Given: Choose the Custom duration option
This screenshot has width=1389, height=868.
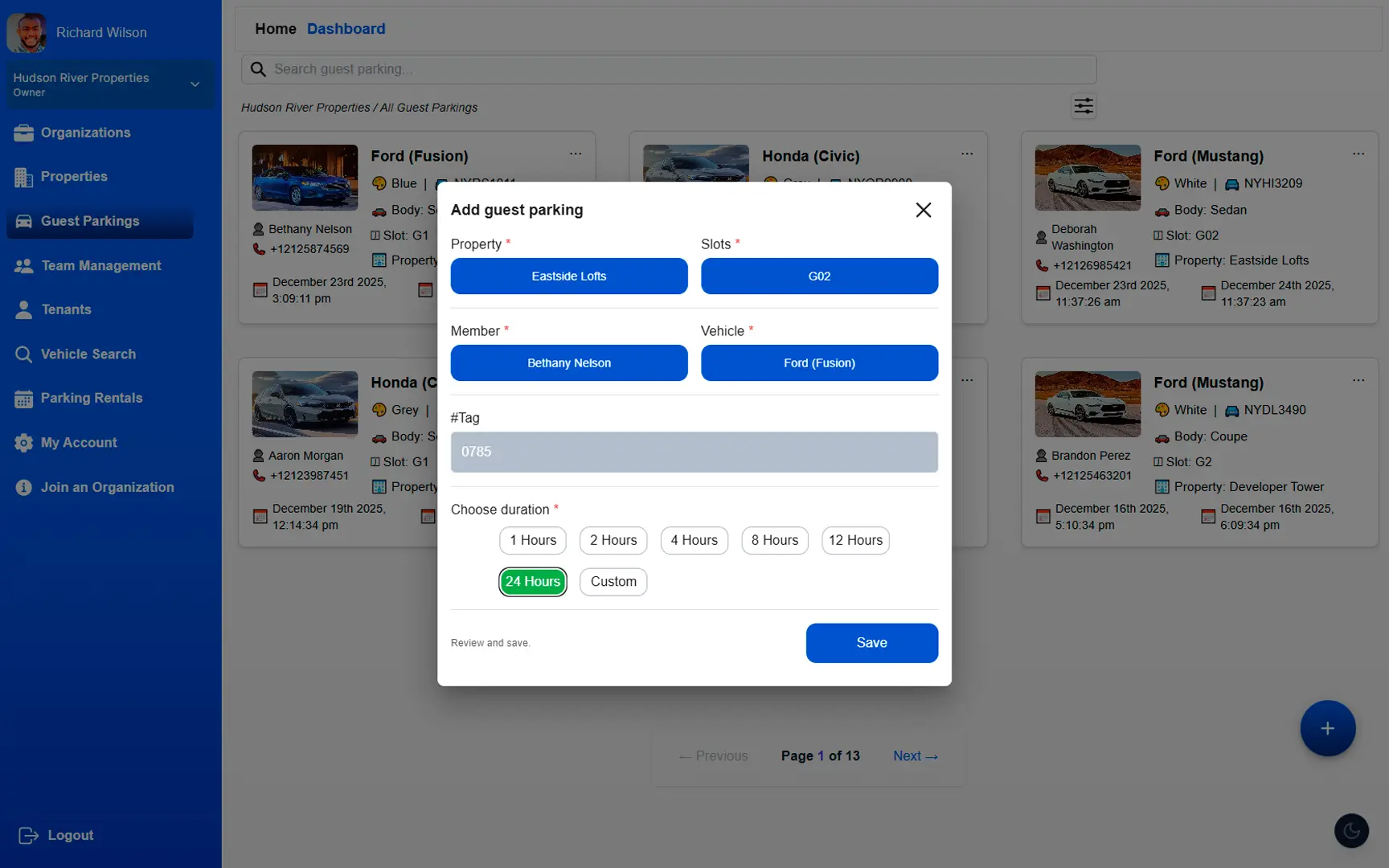Looking at the screenshot, I should click(613, 581).
